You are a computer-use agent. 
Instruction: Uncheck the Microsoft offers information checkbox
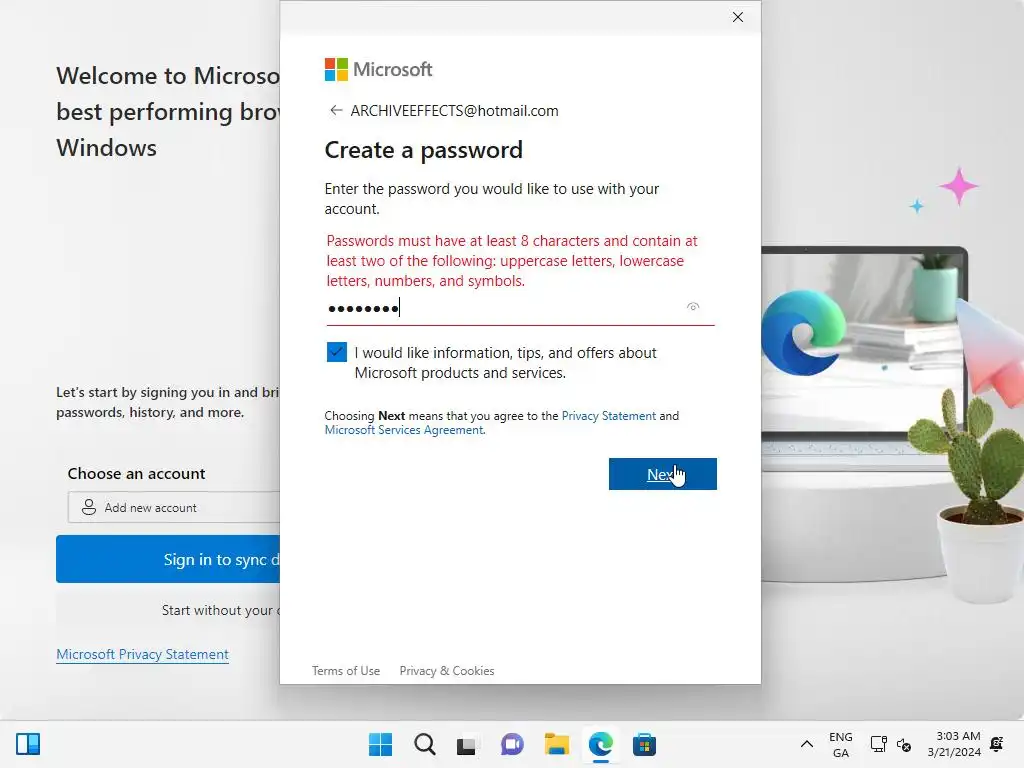pos(337,352)
